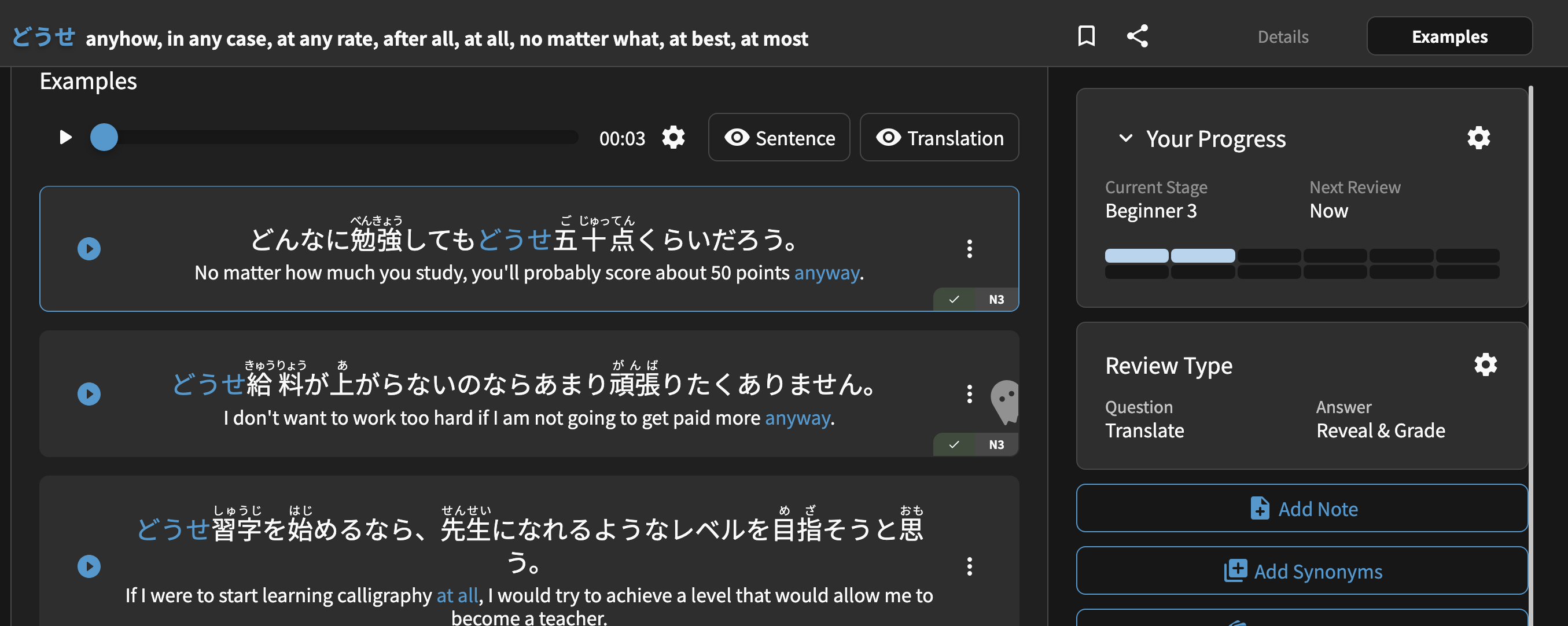Toggle Translation visibility
The height and width of the screenshot is (626, 1568).
point(939,137)
